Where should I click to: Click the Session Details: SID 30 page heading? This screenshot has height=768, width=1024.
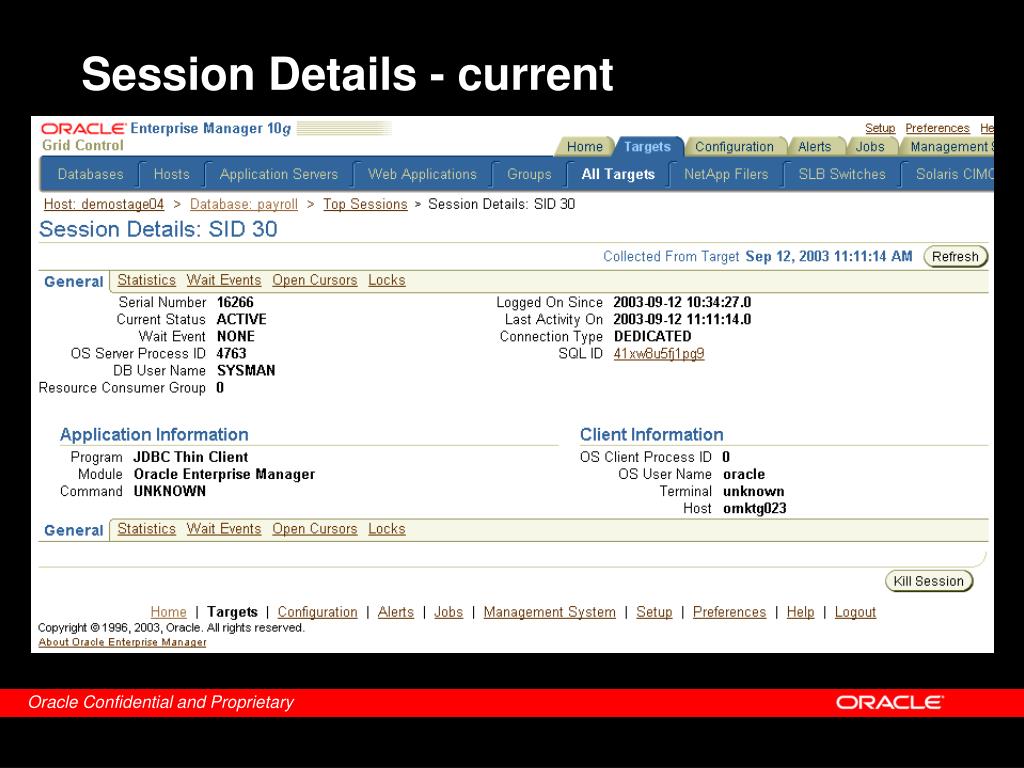158,229
